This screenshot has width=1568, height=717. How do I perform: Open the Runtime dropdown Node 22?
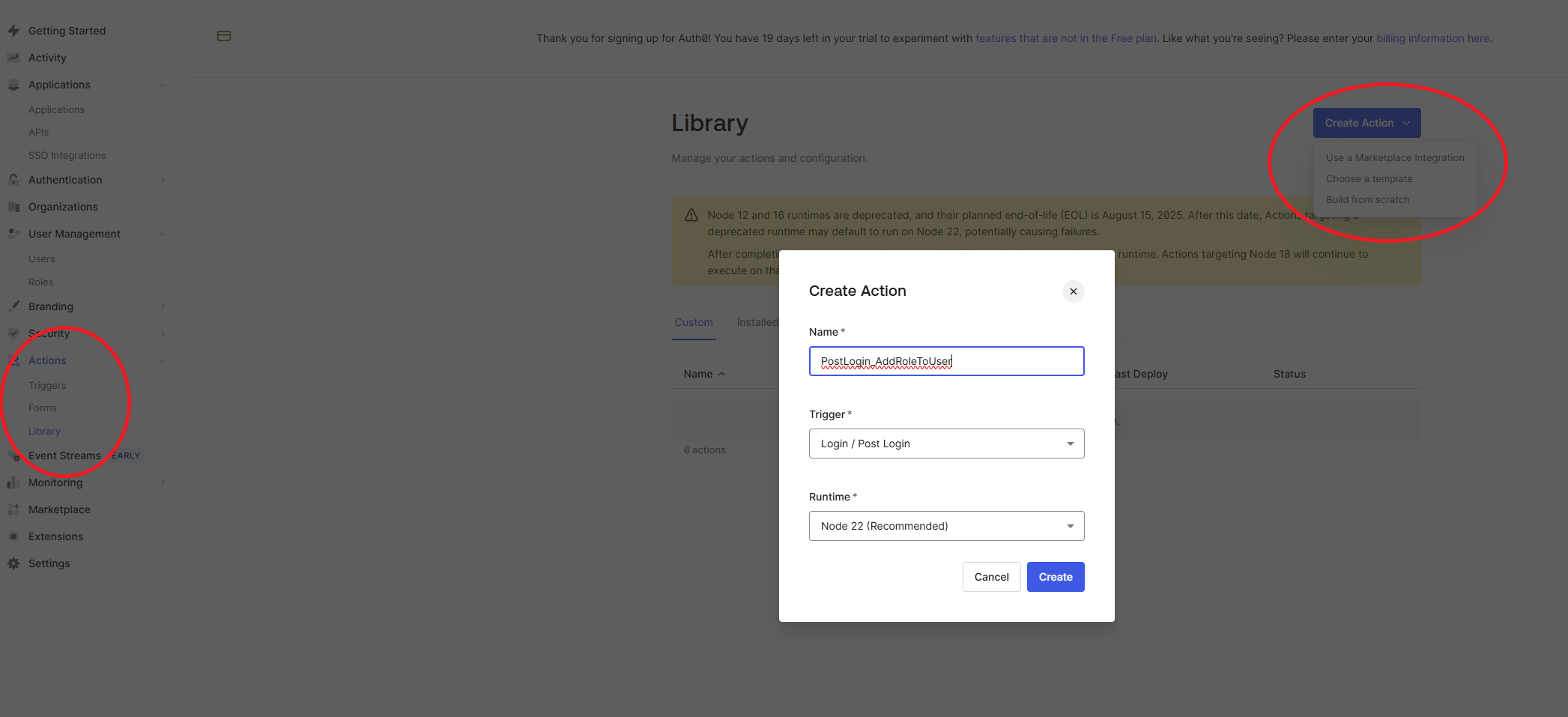[x=946, y=526]
